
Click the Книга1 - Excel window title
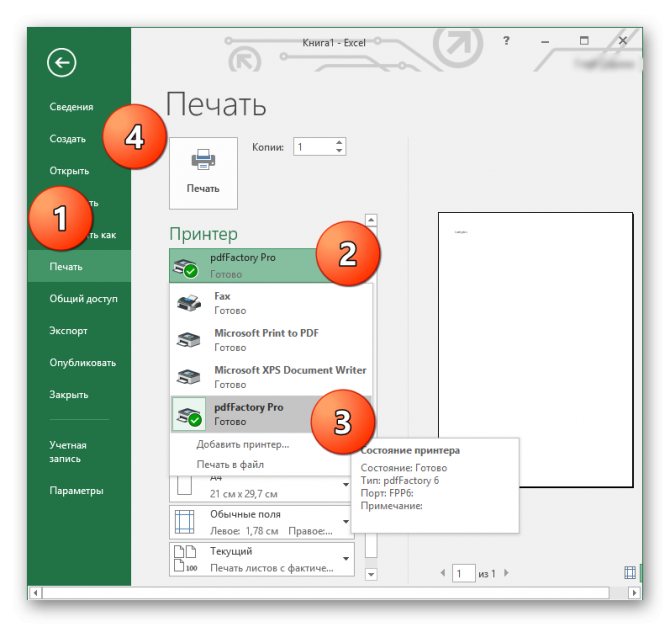coord(334,43)
